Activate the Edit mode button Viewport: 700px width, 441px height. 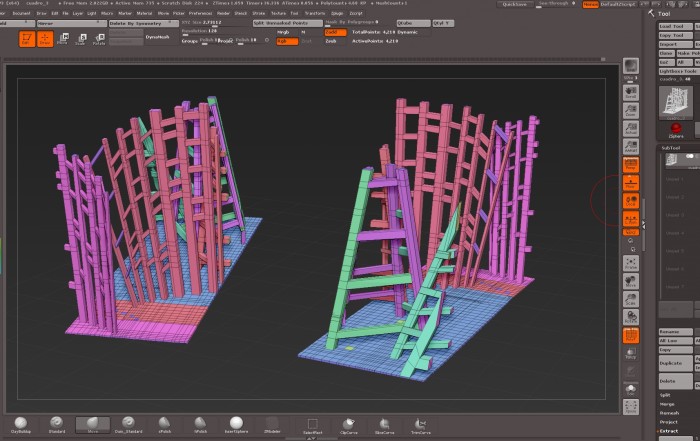27,38
